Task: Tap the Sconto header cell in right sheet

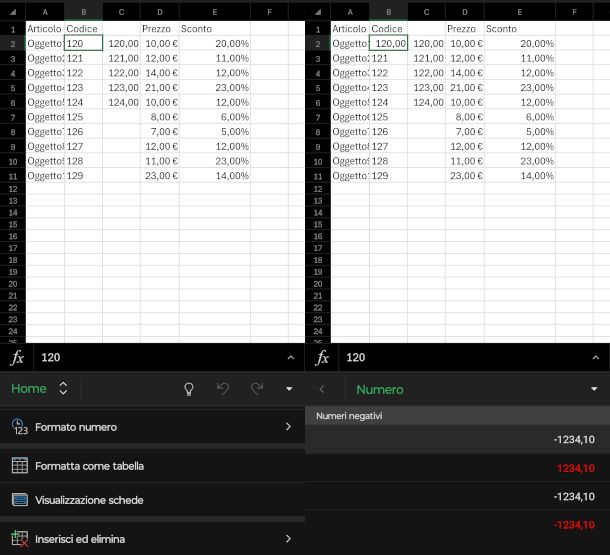Action: click(x=520, y=29)
